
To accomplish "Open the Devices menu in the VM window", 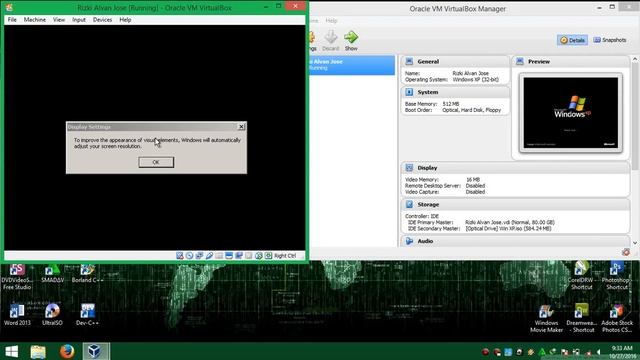I will (x=102, y=20).
